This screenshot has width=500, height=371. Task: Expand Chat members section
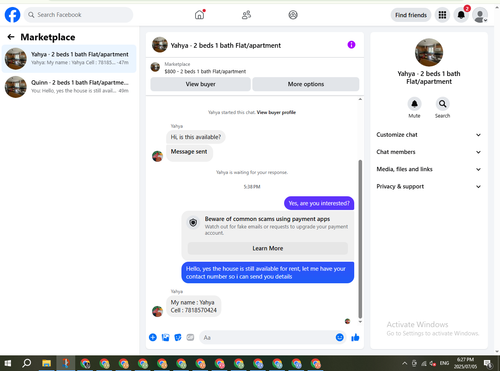click(429, 152)
